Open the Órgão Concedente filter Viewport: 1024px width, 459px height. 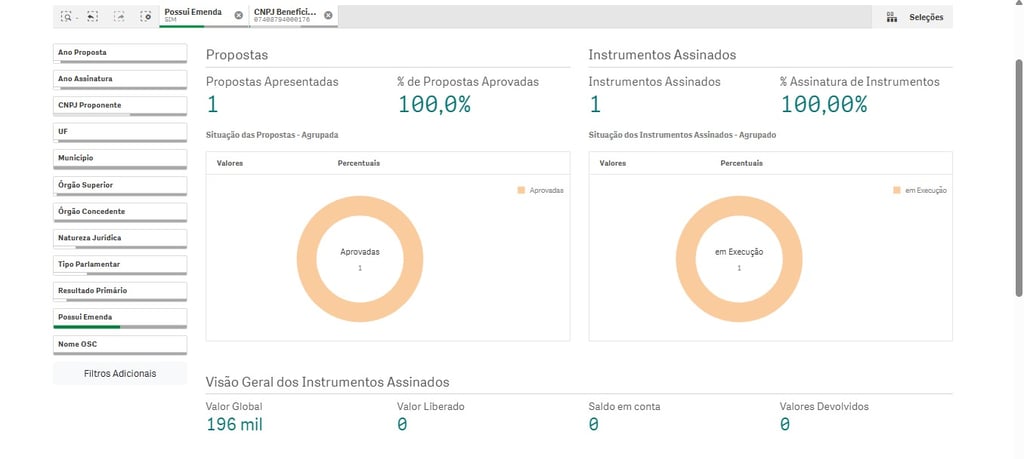pos(120,213)
